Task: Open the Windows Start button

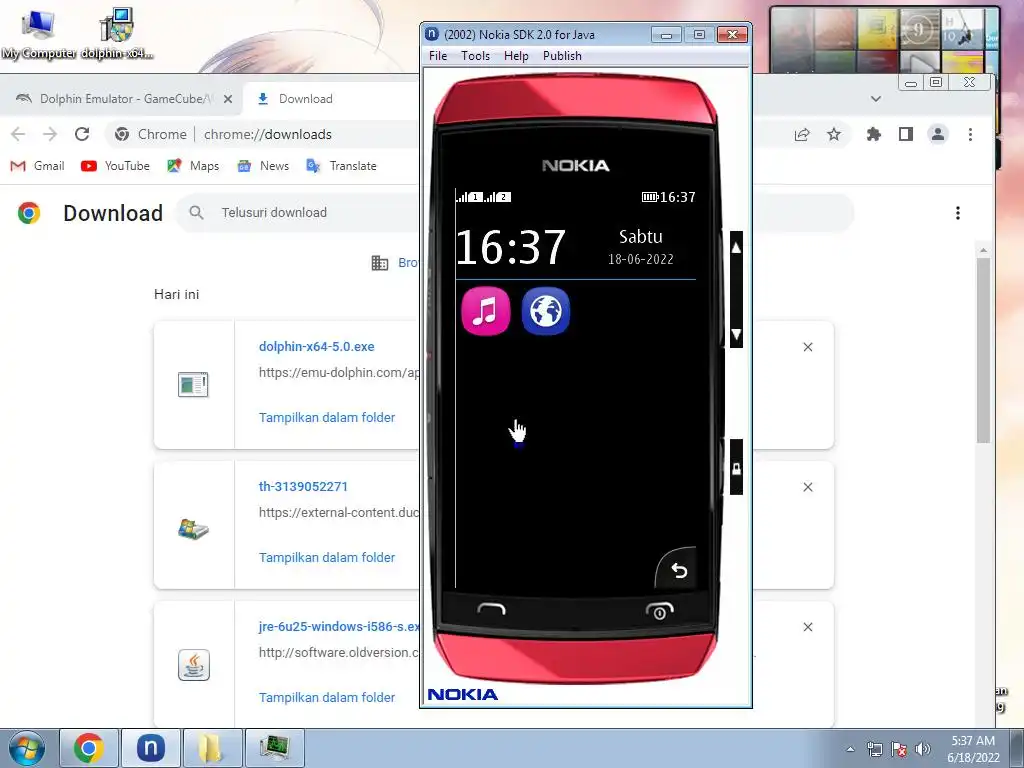Action: click(x=27, y=748)
